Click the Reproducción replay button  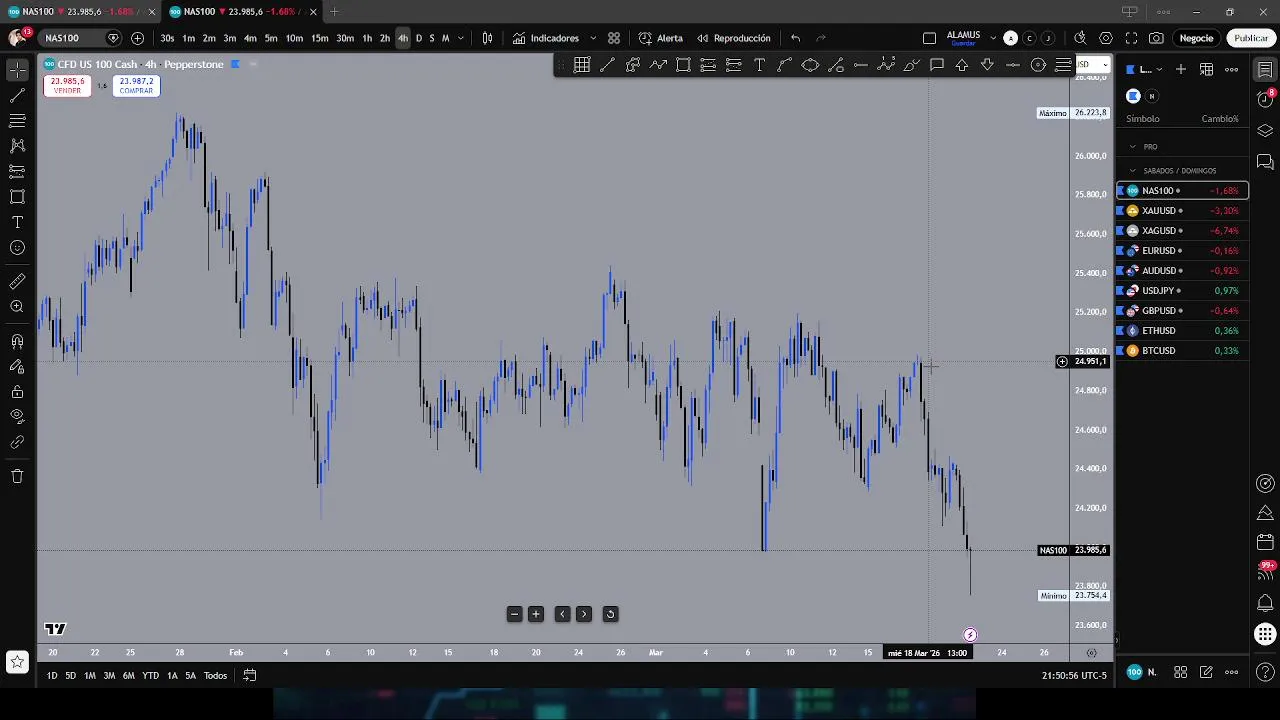point(734,38)
